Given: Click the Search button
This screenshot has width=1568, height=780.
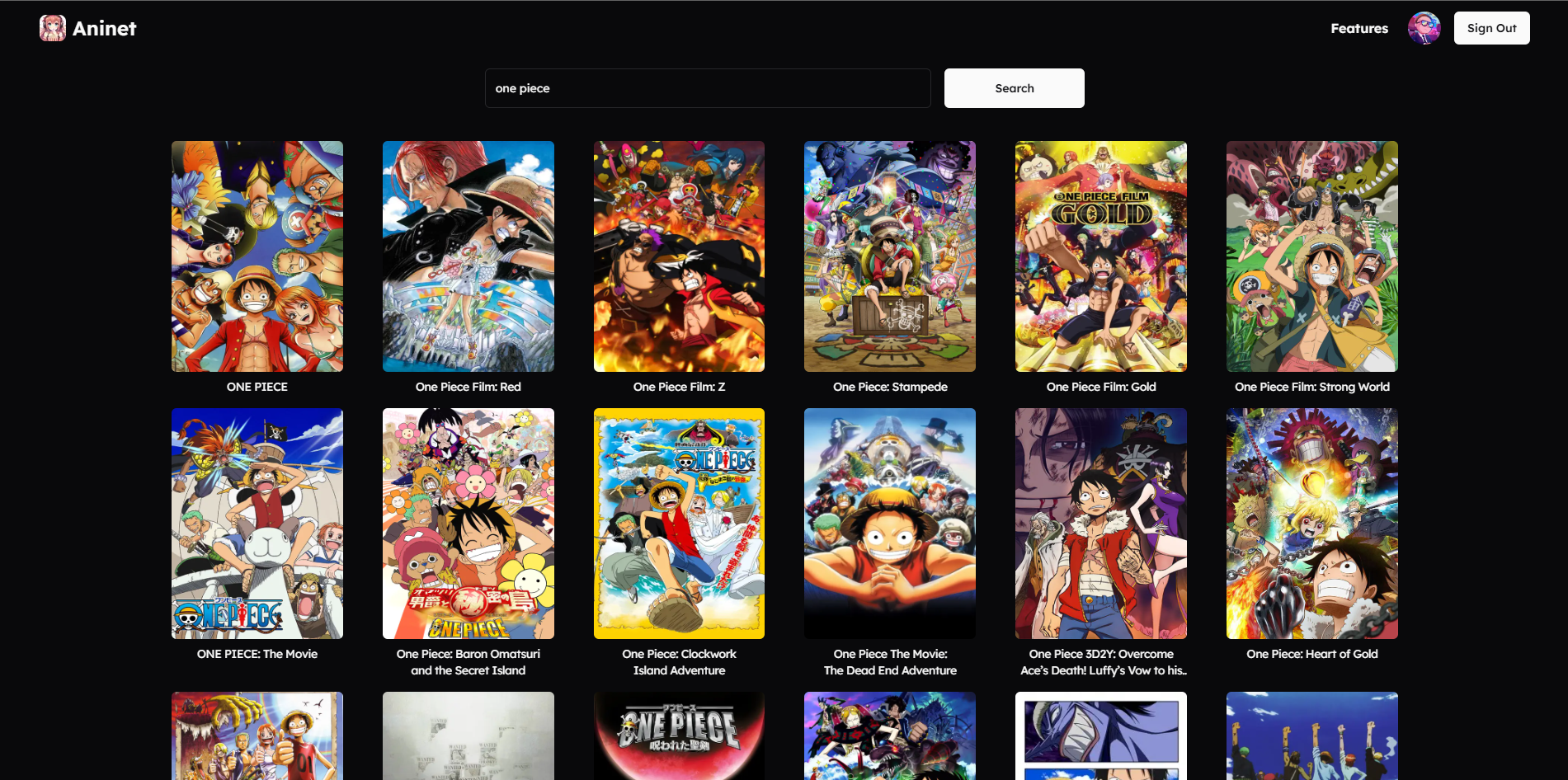Looking at the screenshot, I should pos(1014,88).
